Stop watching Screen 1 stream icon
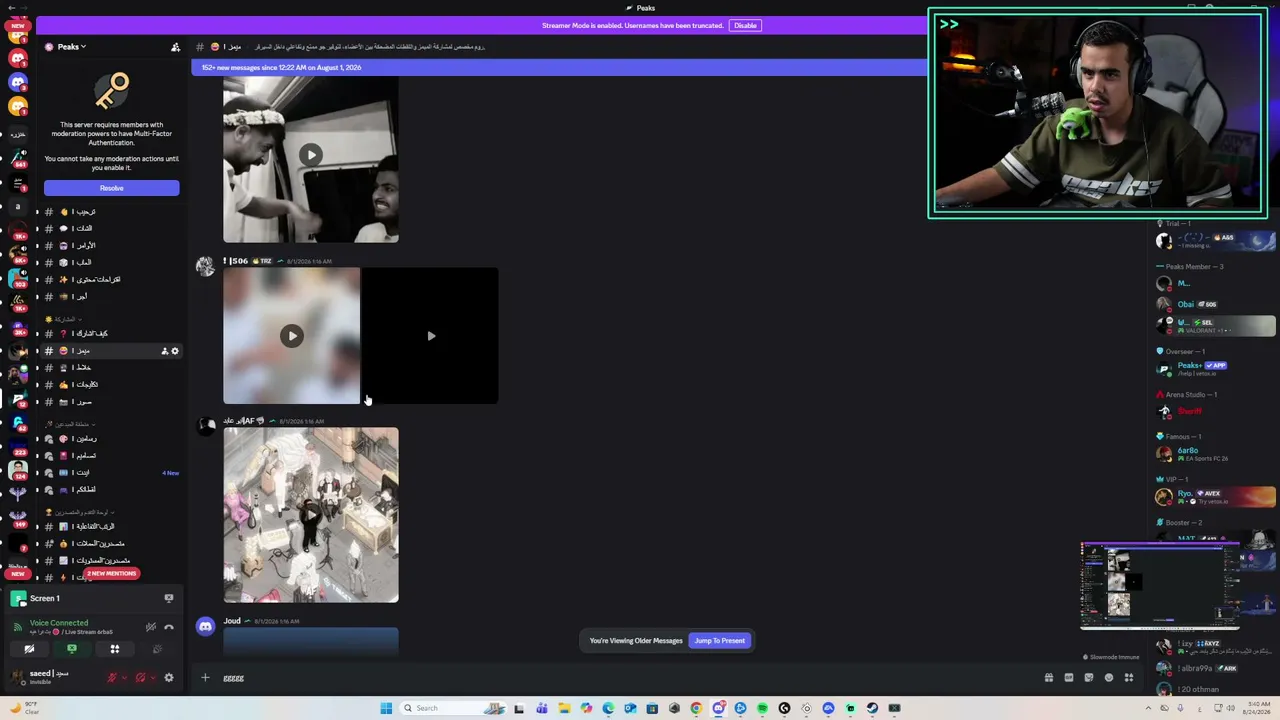 tap(169, 598)
